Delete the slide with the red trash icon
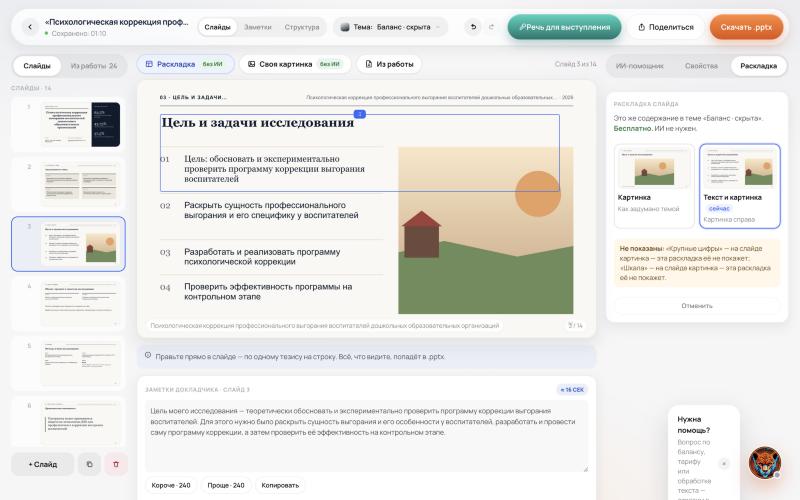Viewport: 800px width, 500px height. coord(116,464)
